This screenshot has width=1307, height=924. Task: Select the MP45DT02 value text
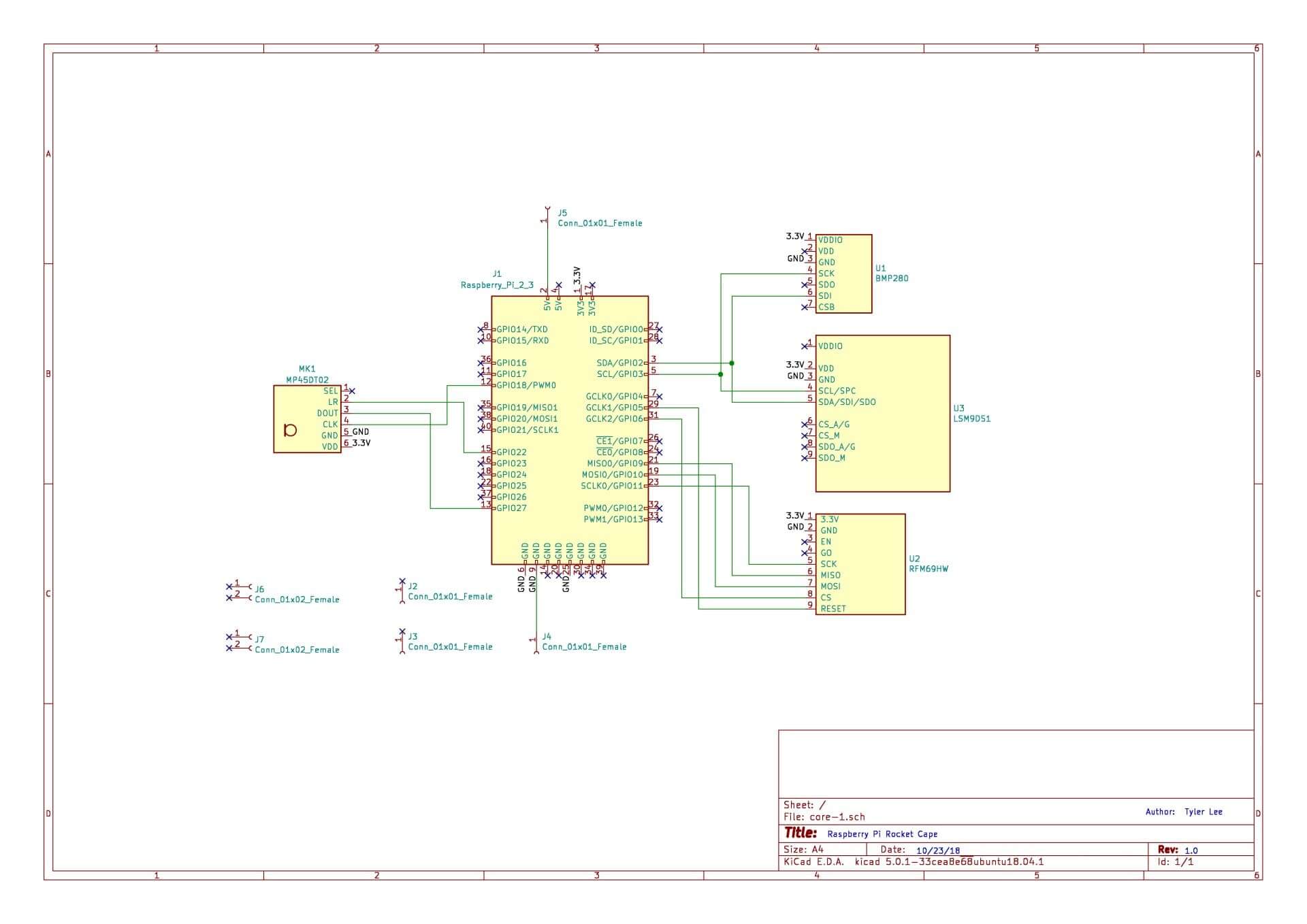pos(307,380)
